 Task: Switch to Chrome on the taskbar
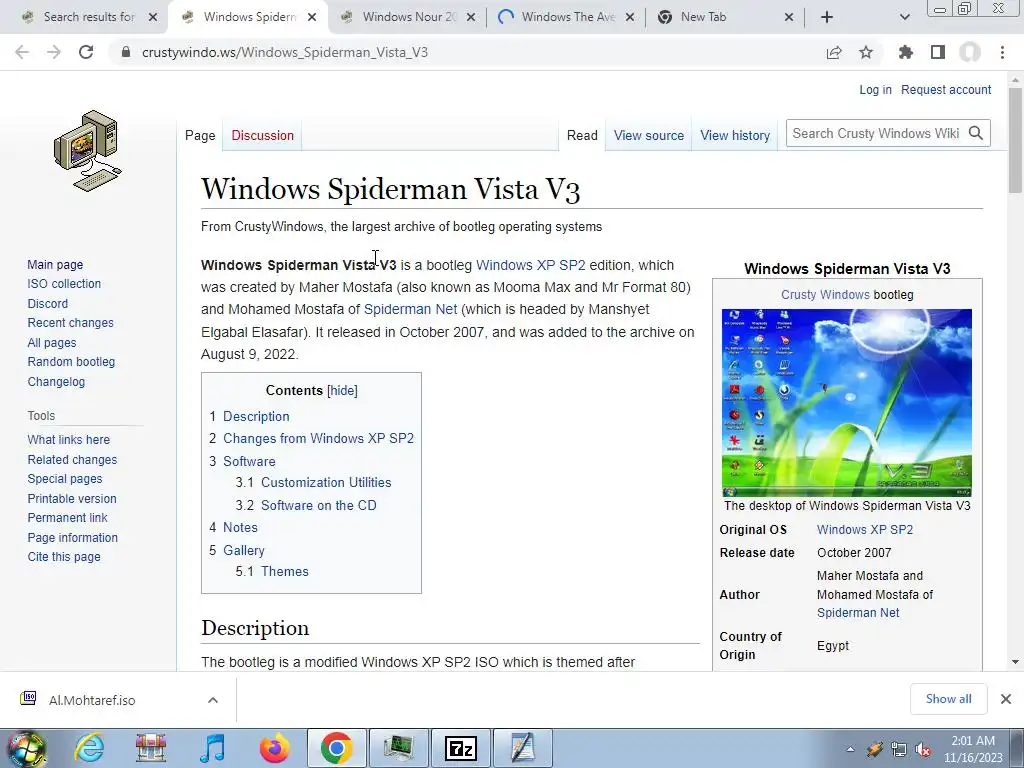pos(336,748)
